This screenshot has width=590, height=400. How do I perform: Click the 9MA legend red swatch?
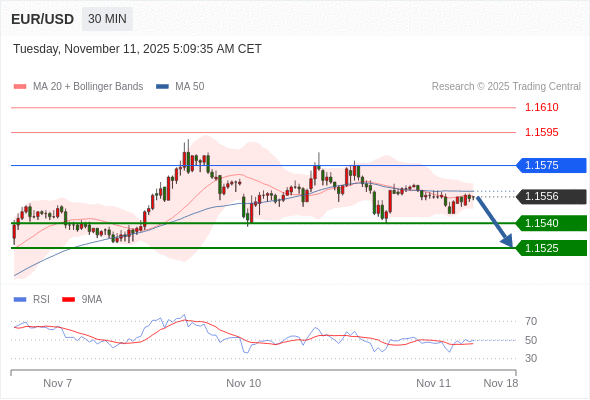[68, 300]
